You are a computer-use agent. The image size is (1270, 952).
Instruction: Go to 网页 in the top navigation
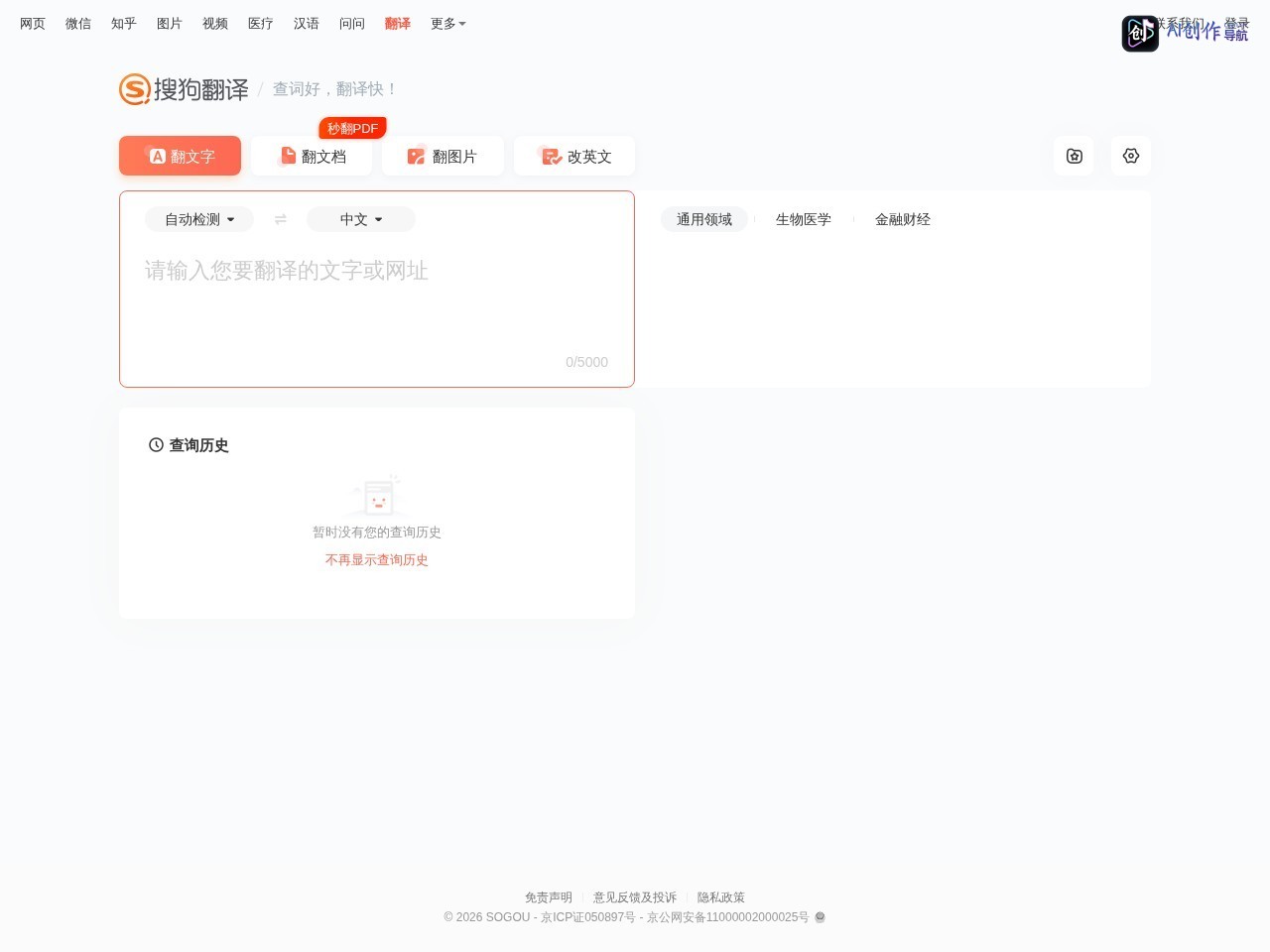33,24
